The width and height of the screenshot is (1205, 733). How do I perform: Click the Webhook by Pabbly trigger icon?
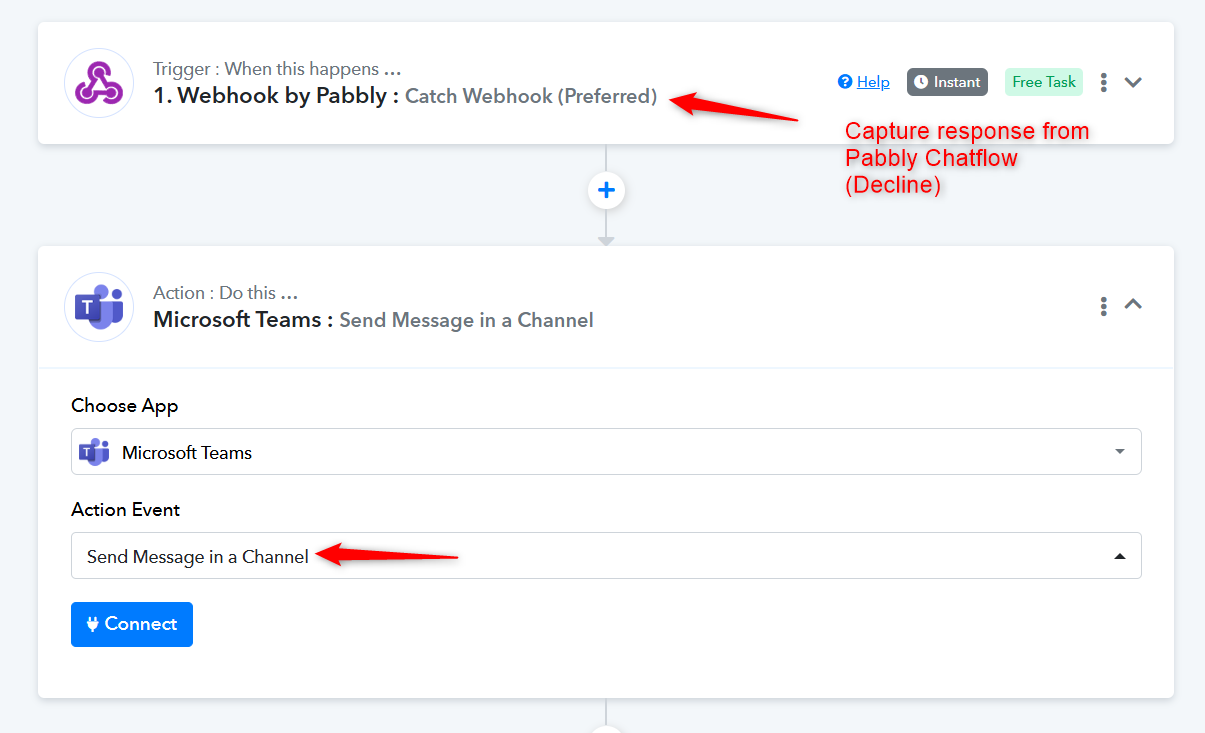(x=99, y=83)
